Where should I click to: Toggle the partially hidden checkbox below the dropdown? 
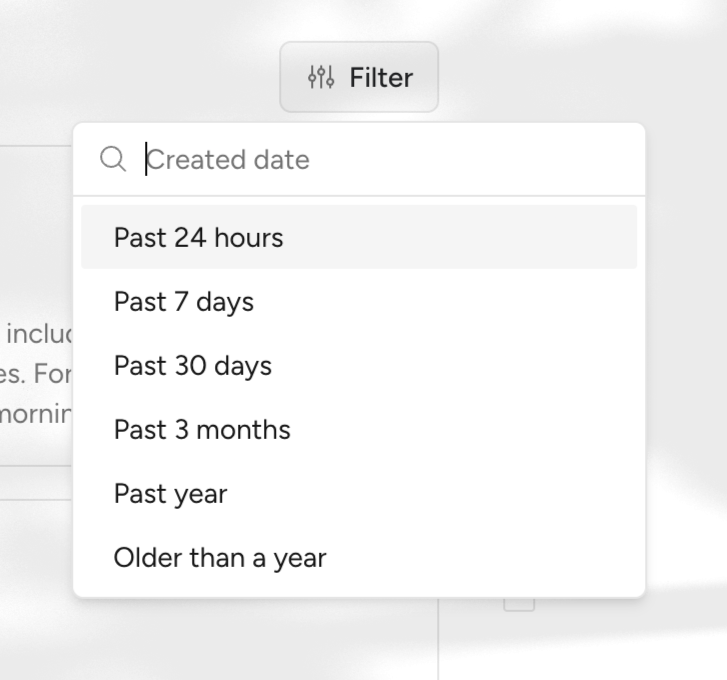click(519, 604)
